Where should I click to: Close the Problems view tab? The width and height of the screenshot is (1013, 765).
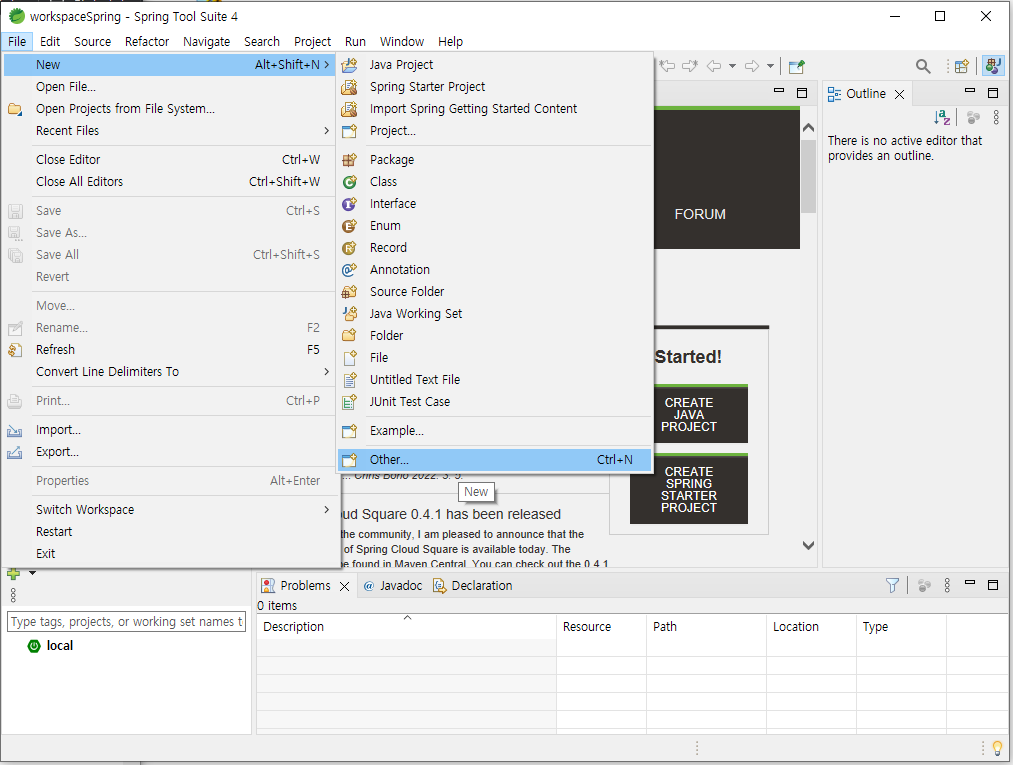pyautogui.click(x=344, y=586)
